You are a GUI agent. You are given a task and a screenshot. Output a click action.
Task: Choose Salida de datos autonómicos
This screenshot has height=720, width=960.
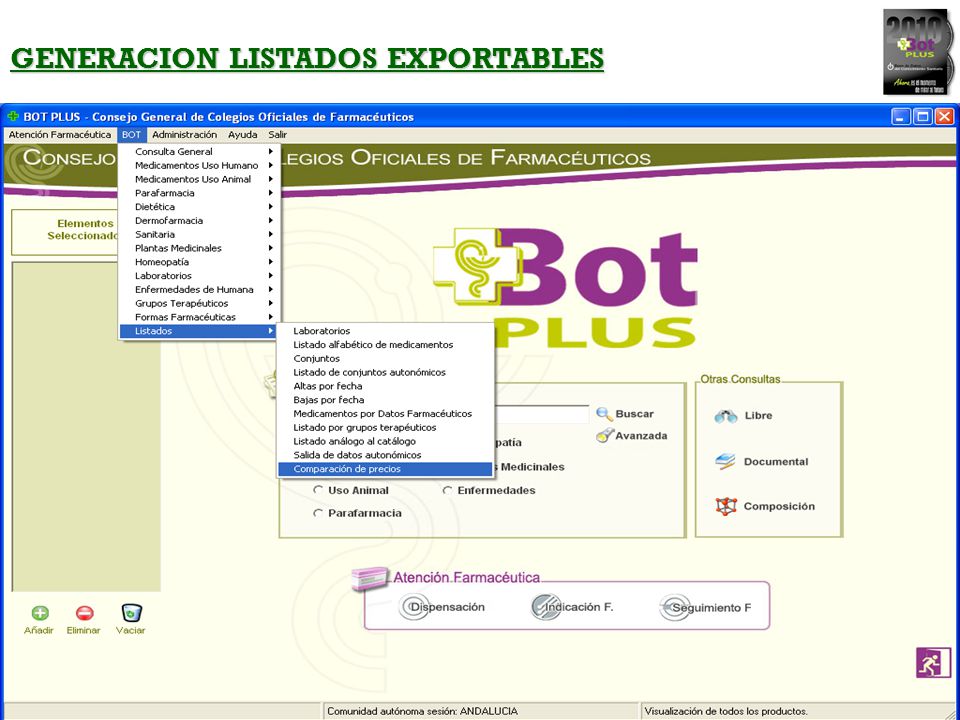tap(385, 455)
